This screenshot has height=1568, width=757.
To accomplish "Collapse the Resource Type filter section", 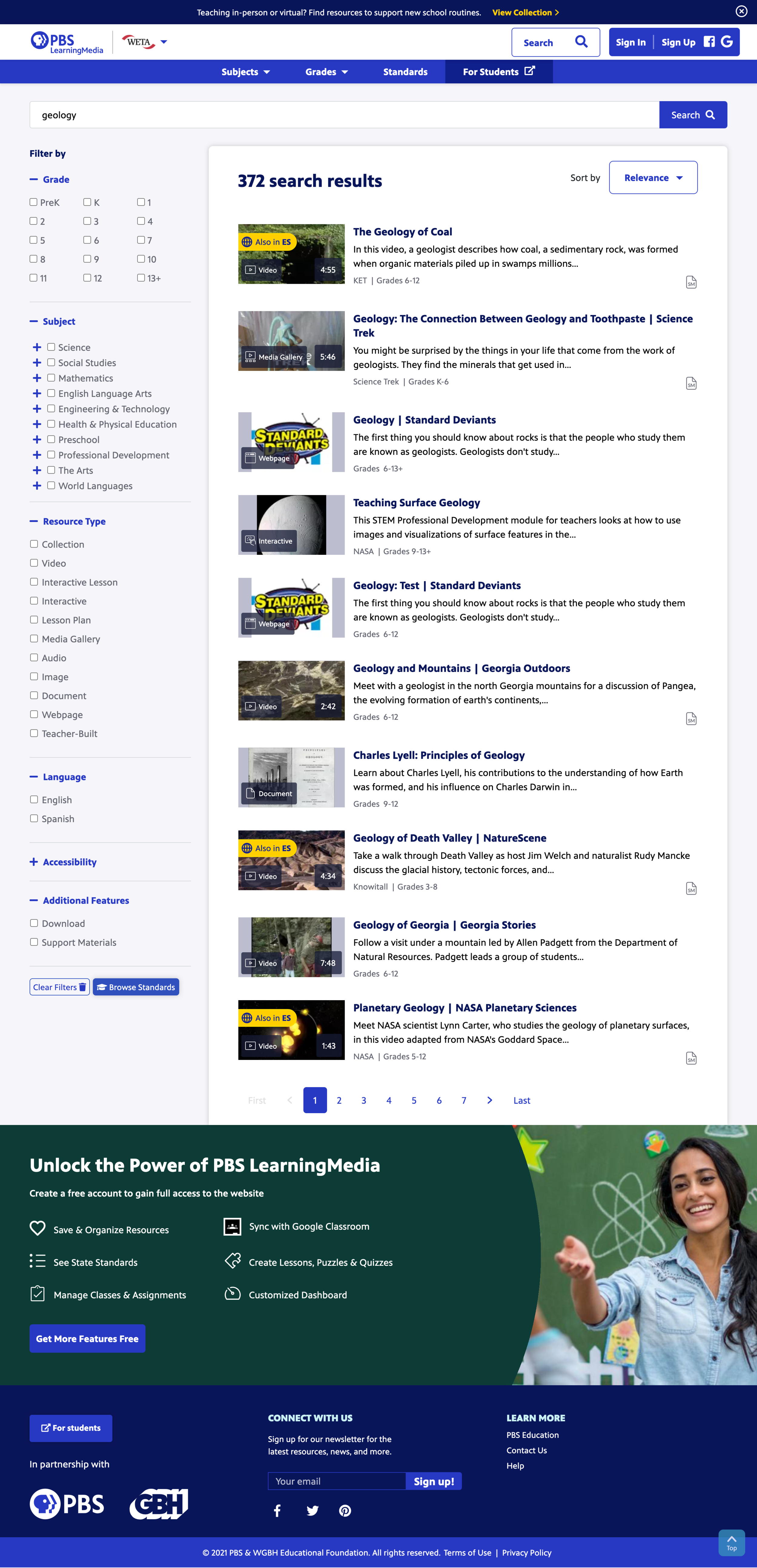I will pos(68,522).
